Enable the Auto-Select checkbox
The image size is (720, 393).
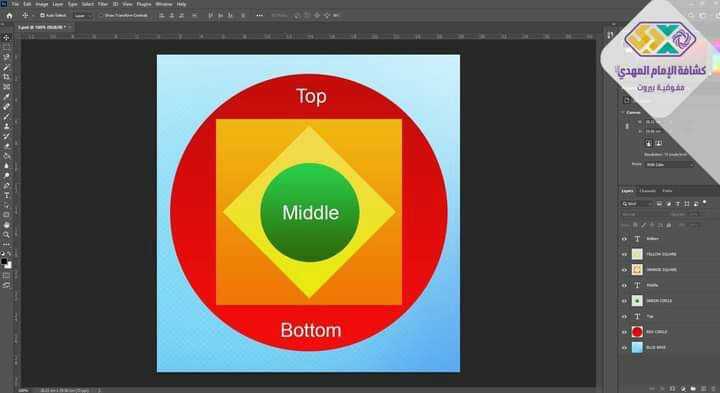(42, 16)
